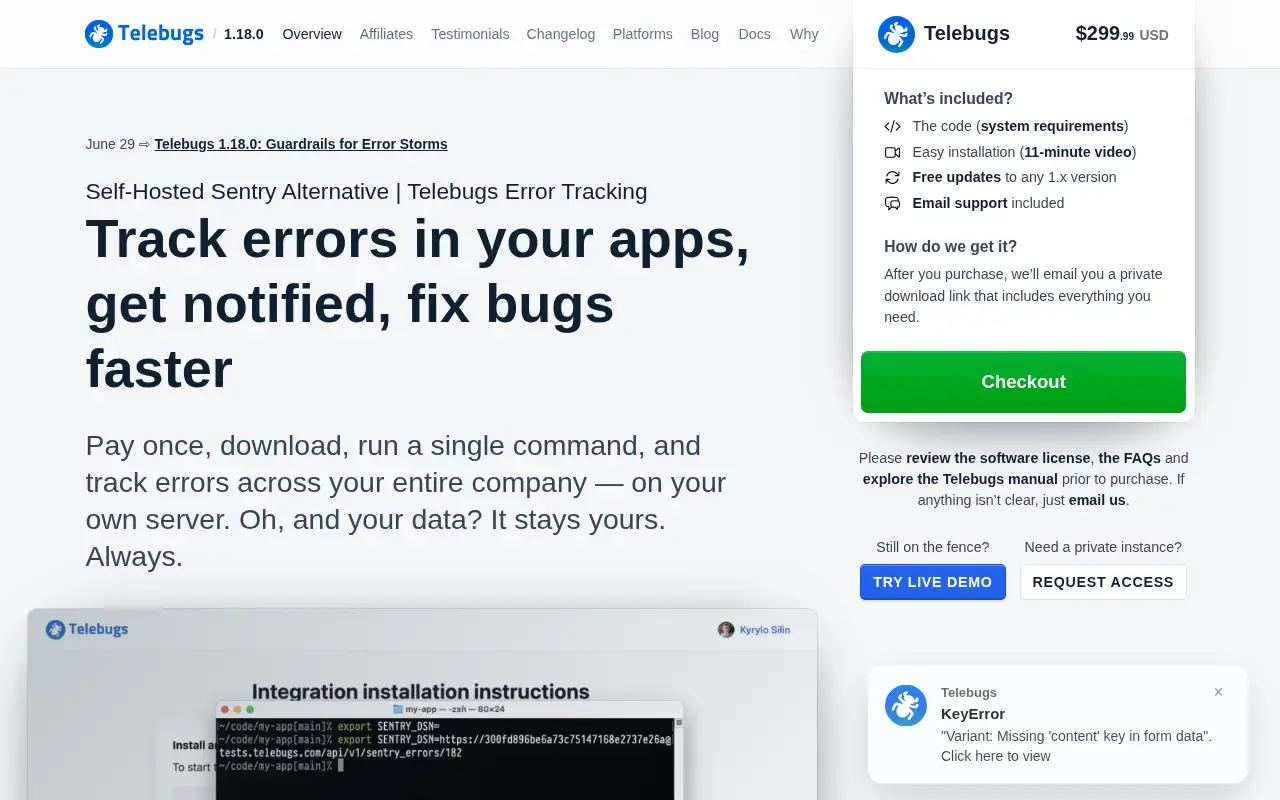The width and height of the screenshot is (1280, 800).
Task: Click the Telebugs bug icon in pricing card
Action: [896, 34]
